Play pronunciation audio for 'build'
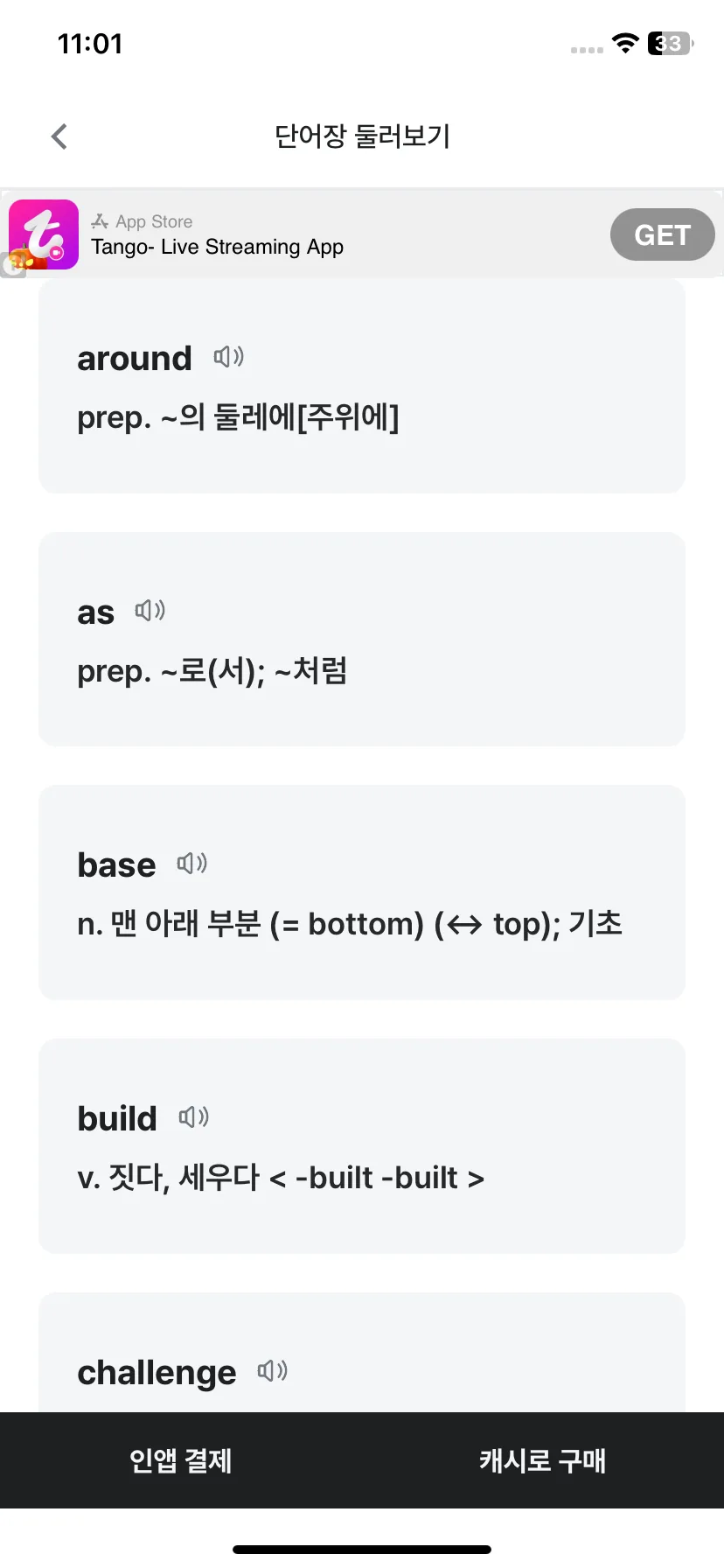 tap(194, 1117)
